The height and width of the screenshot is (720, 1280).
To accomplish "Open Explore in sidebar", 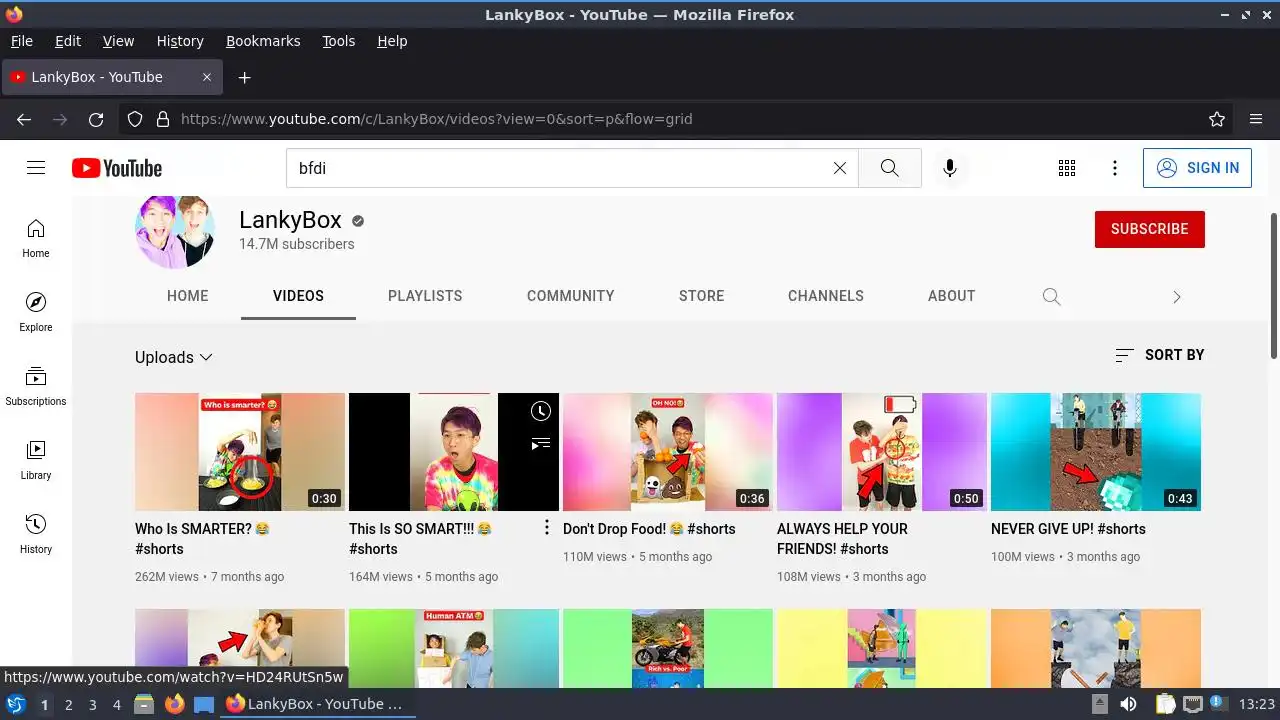I will point(36,312).
